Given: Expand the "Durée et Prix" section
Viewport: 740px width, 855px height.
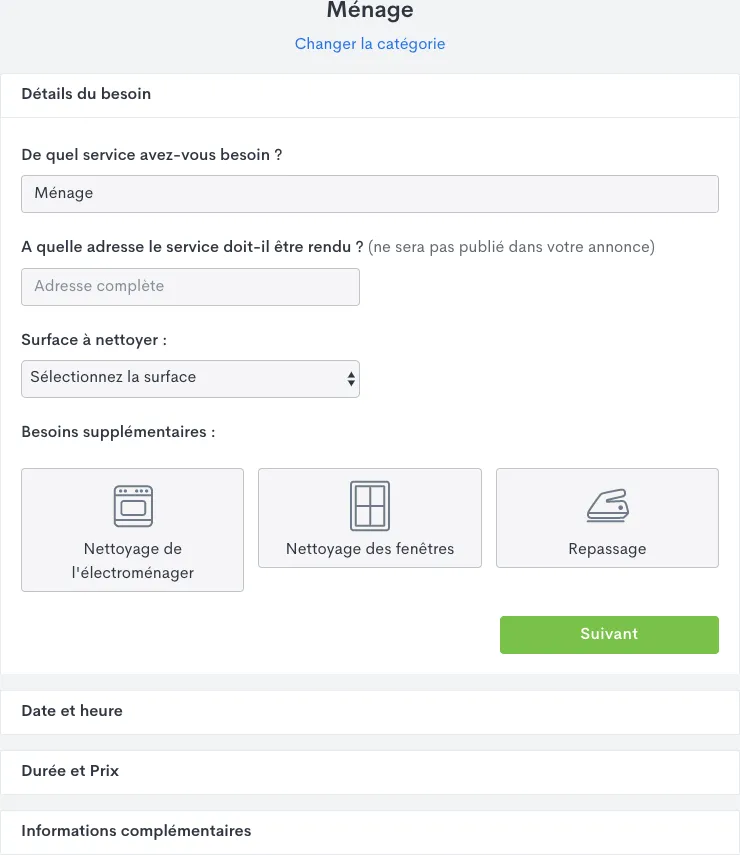Looking at the screenshot, I should [x=70, y=771].
